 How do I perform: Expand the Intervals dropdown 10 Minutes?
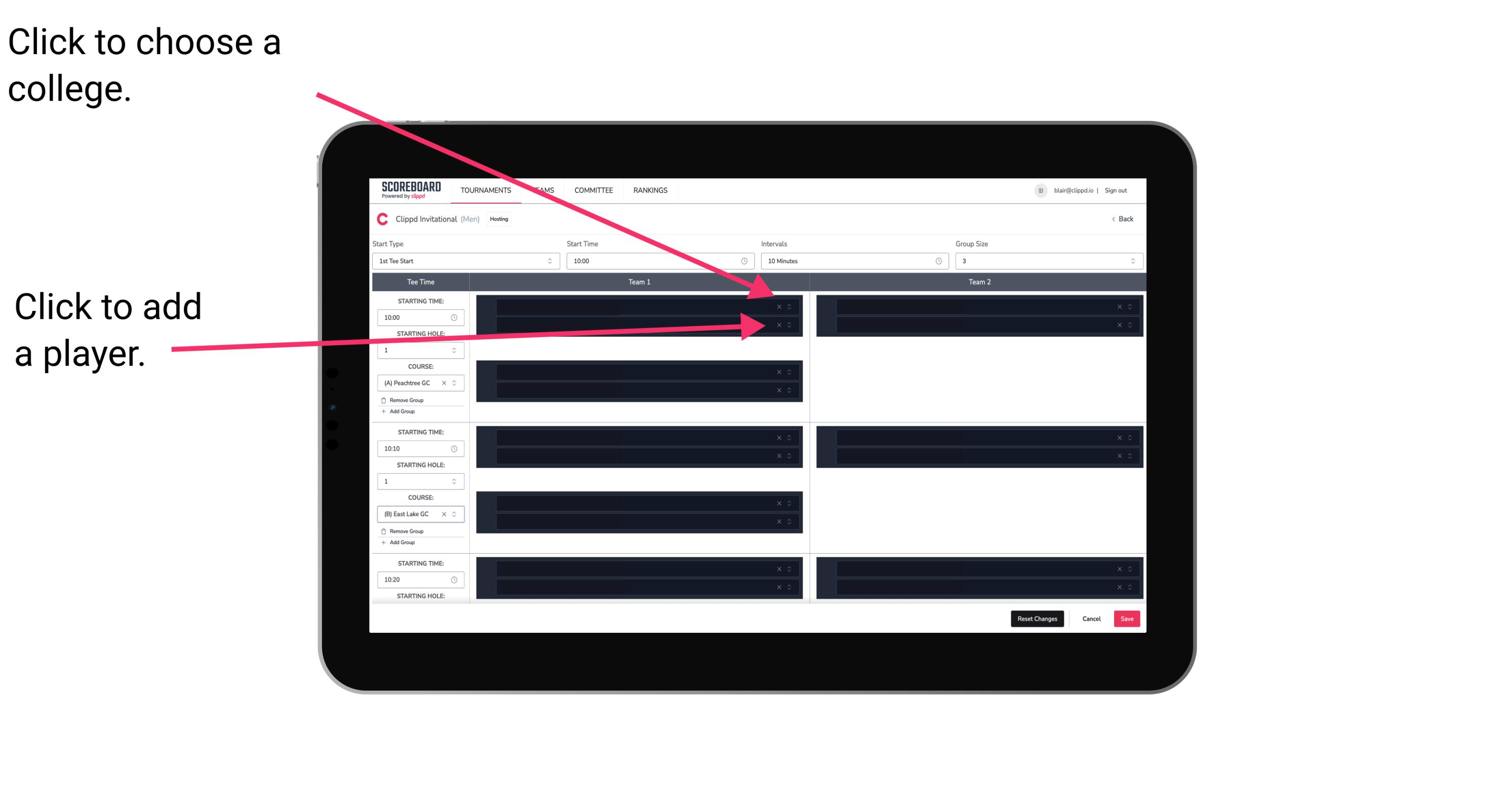(x=854, y=261)
